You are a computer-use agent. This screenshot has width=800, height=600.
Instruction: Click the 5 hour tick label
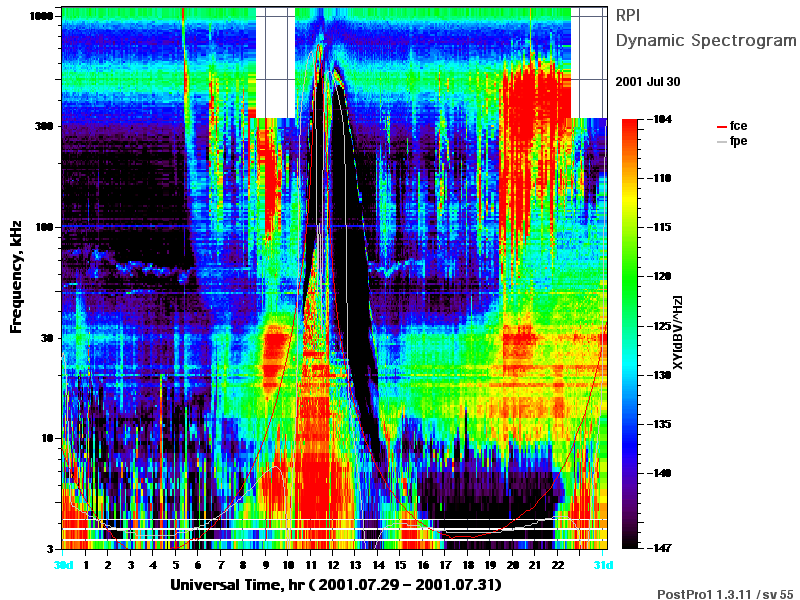coord(176,565)
